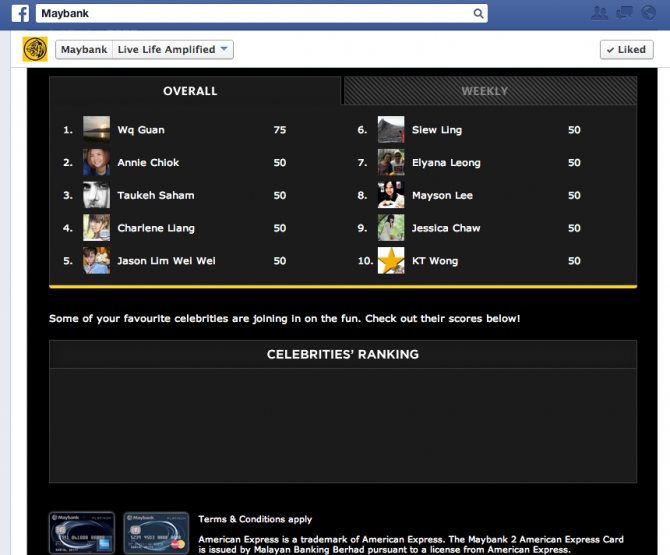Open messages icon in top bar
The image size is (670, 555).
[624, 13]
